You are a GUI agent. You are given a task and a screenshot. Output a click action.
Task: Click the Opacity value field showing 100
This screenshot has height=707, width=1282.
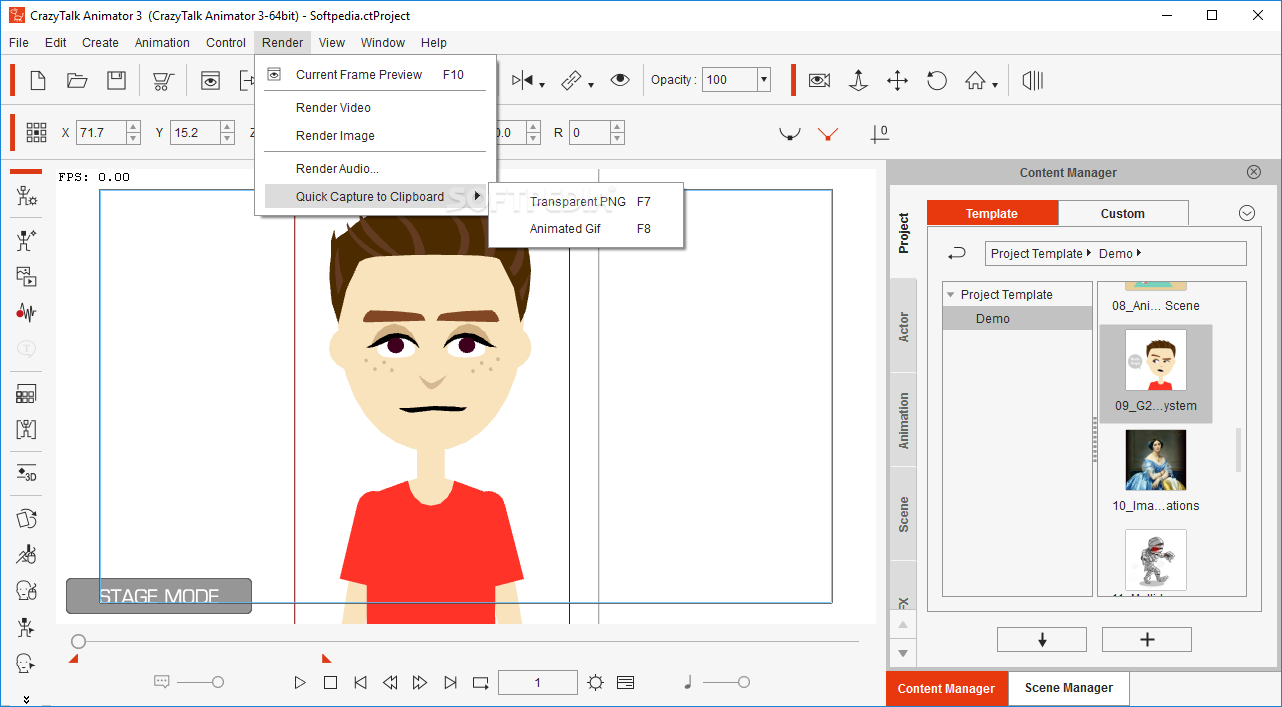[x=729, y=80]
